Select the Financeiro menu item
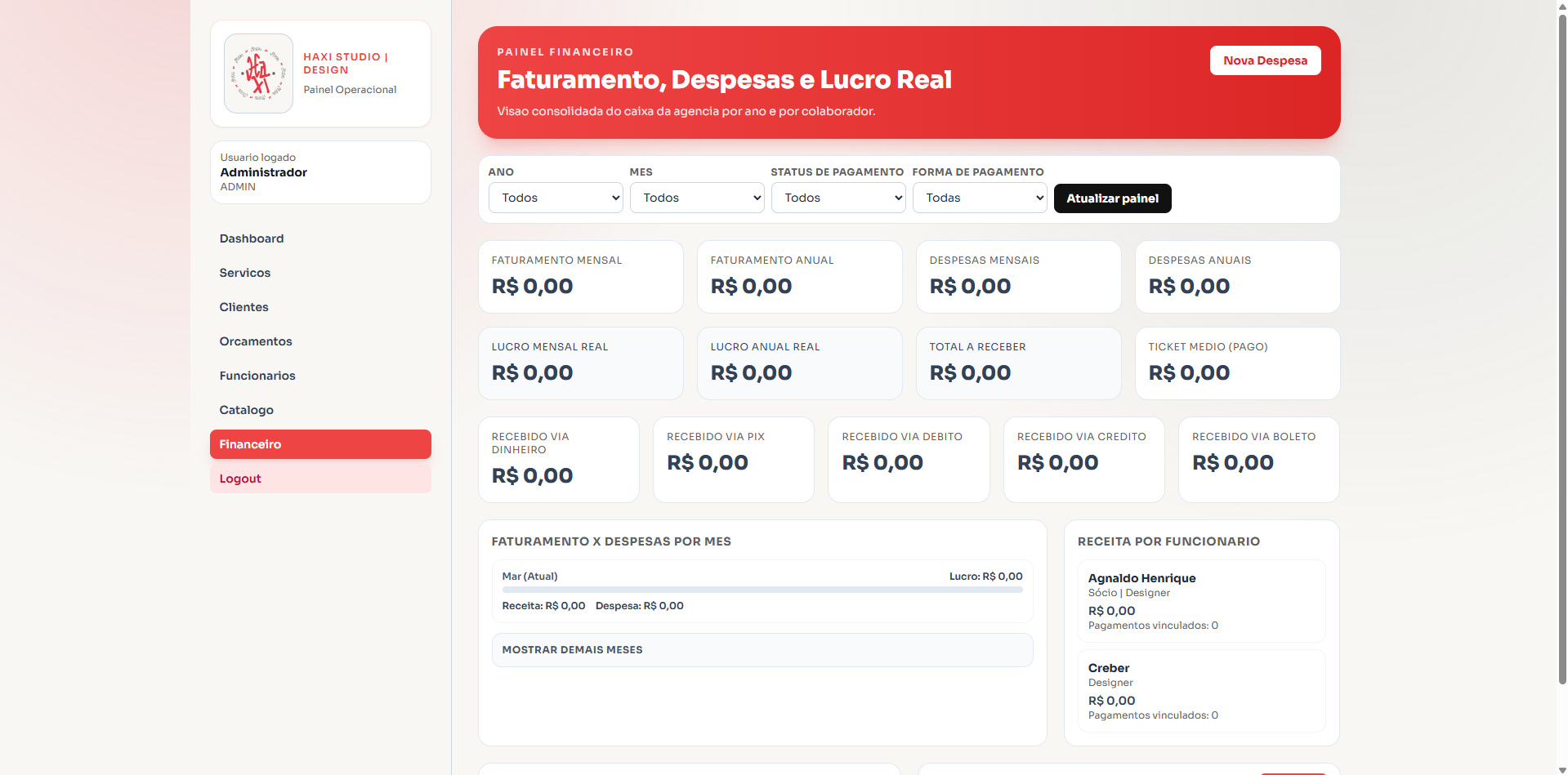 click(250, 444)
